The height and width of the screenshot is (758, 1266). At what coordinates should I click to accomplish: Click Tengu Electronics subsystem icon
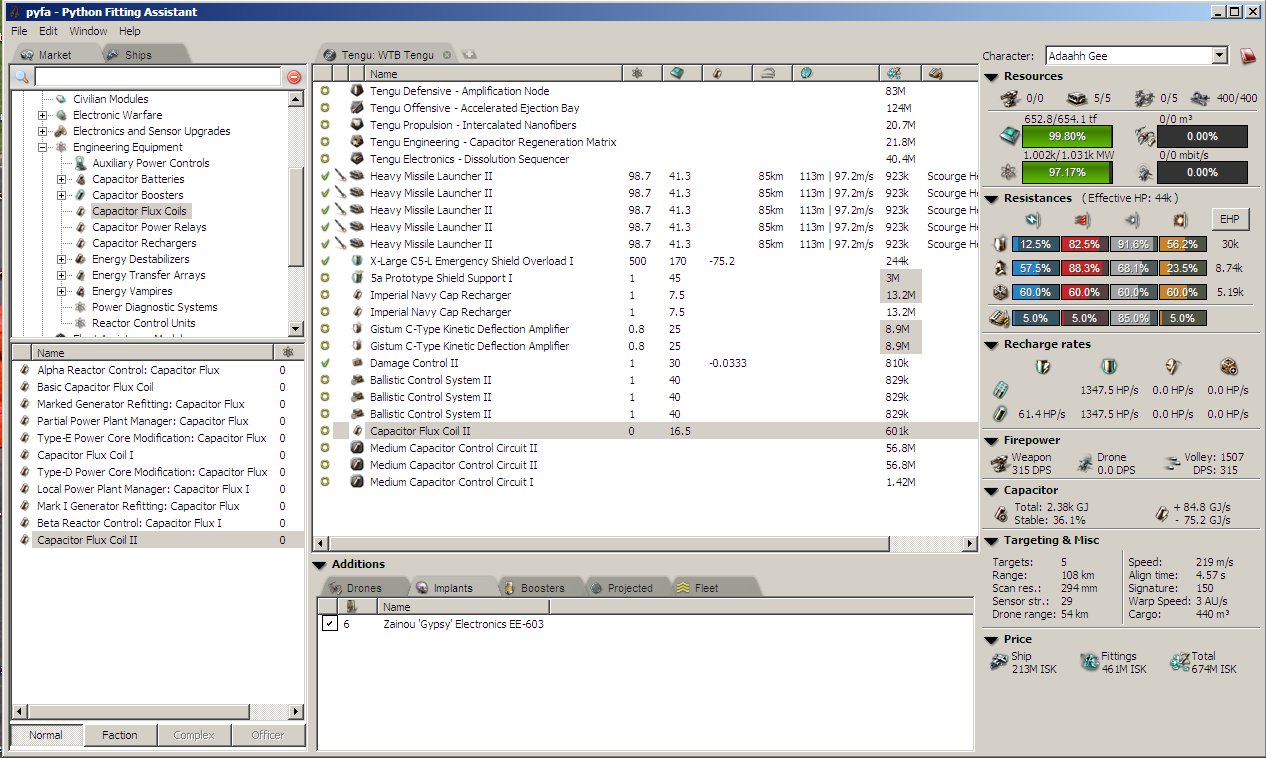[357, 159]
